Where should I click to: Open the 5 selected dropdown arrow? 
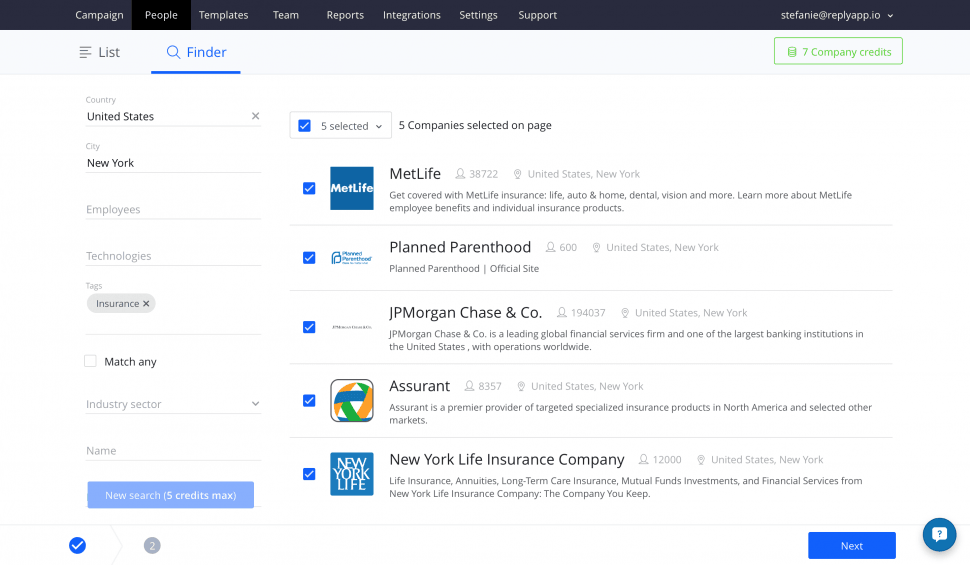(379, 126)
